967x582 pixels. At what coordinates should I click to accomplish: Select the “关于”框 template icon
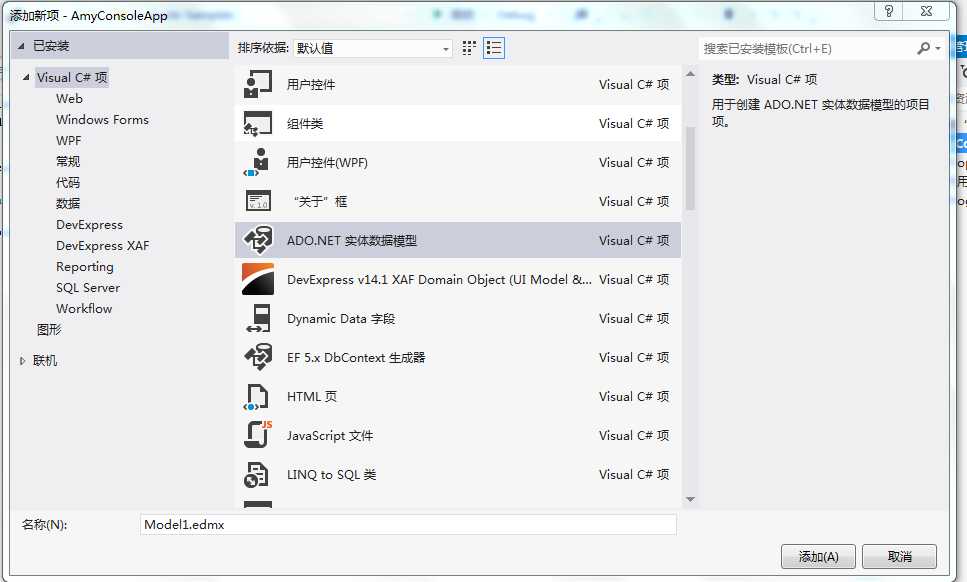[258, 201]
